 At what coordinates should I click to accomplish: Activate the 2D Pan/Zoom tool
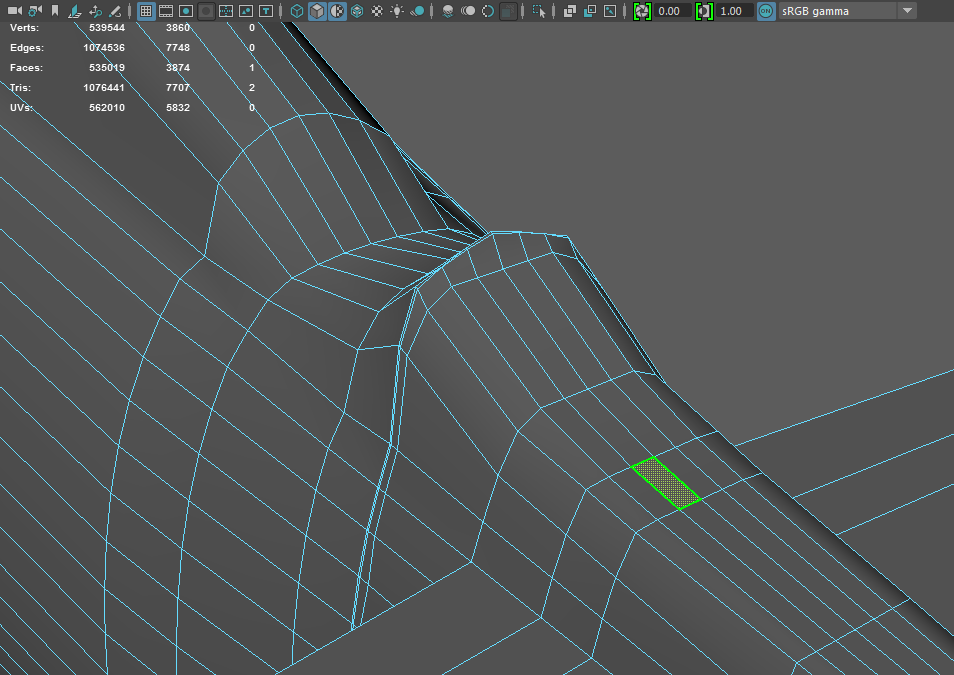pyautogui.click(x=94, y=10)
